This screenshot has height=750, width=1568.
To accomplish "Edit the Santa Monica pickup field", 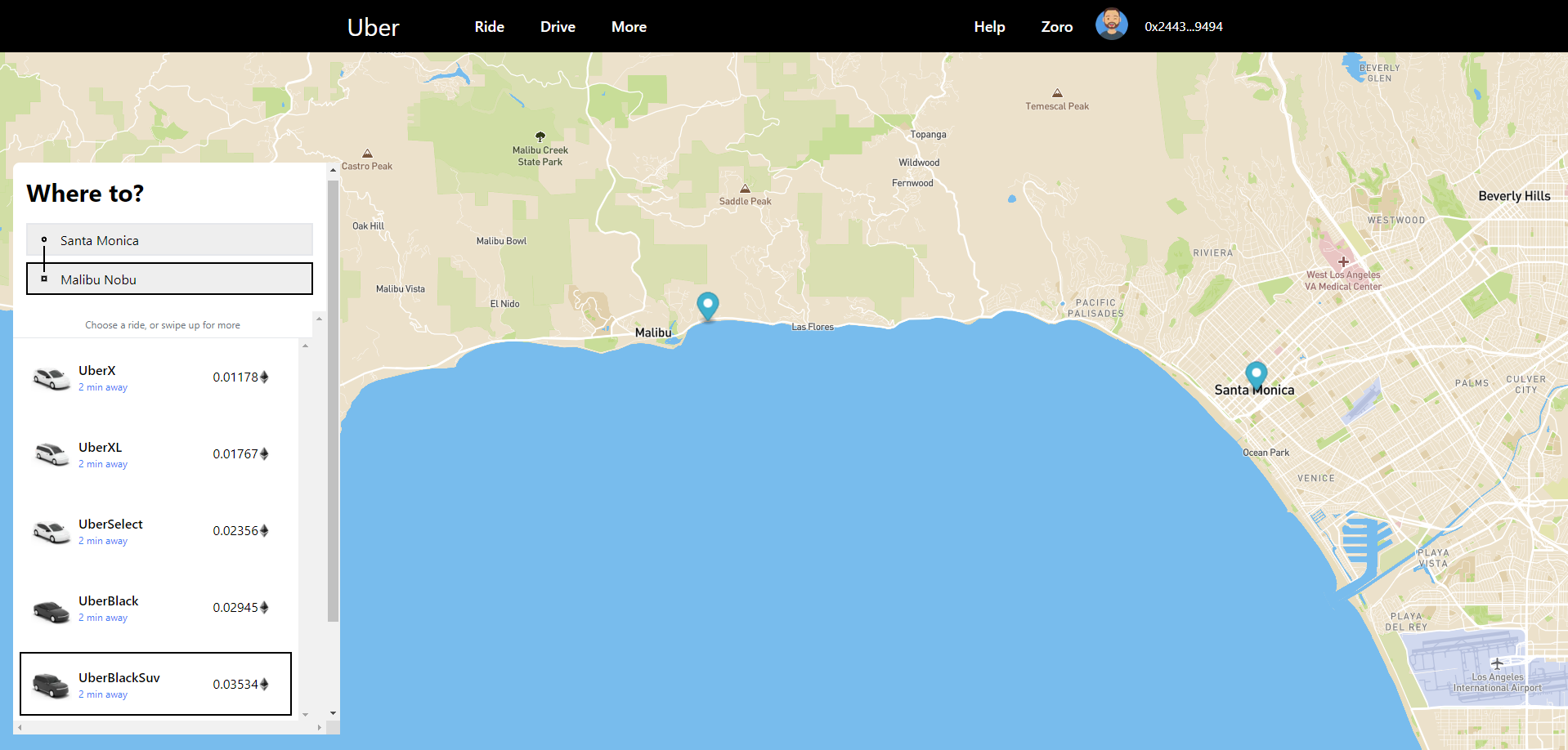I will (x=169, y=240).
